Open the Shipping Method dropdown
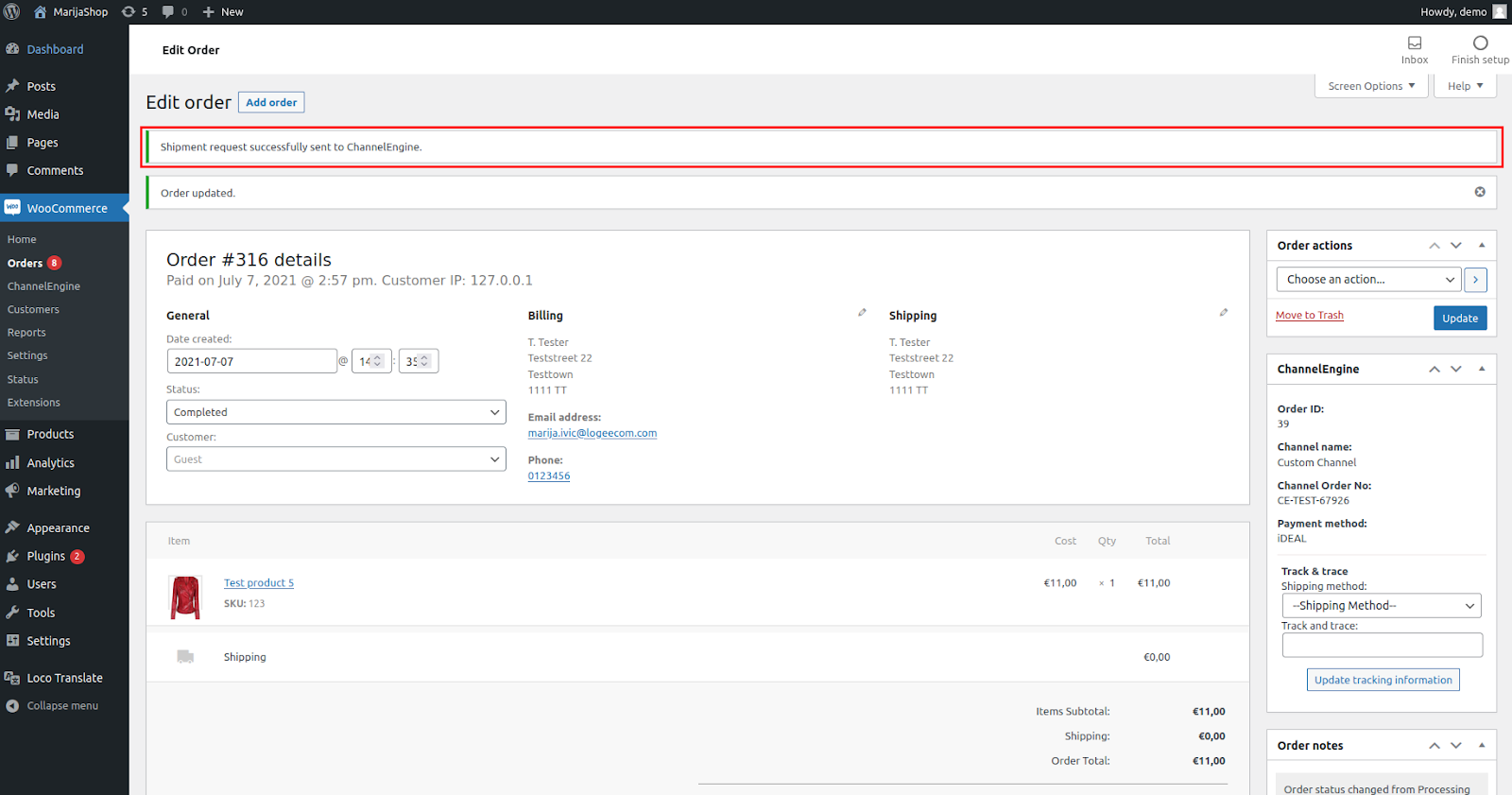 click(1381, 606)
